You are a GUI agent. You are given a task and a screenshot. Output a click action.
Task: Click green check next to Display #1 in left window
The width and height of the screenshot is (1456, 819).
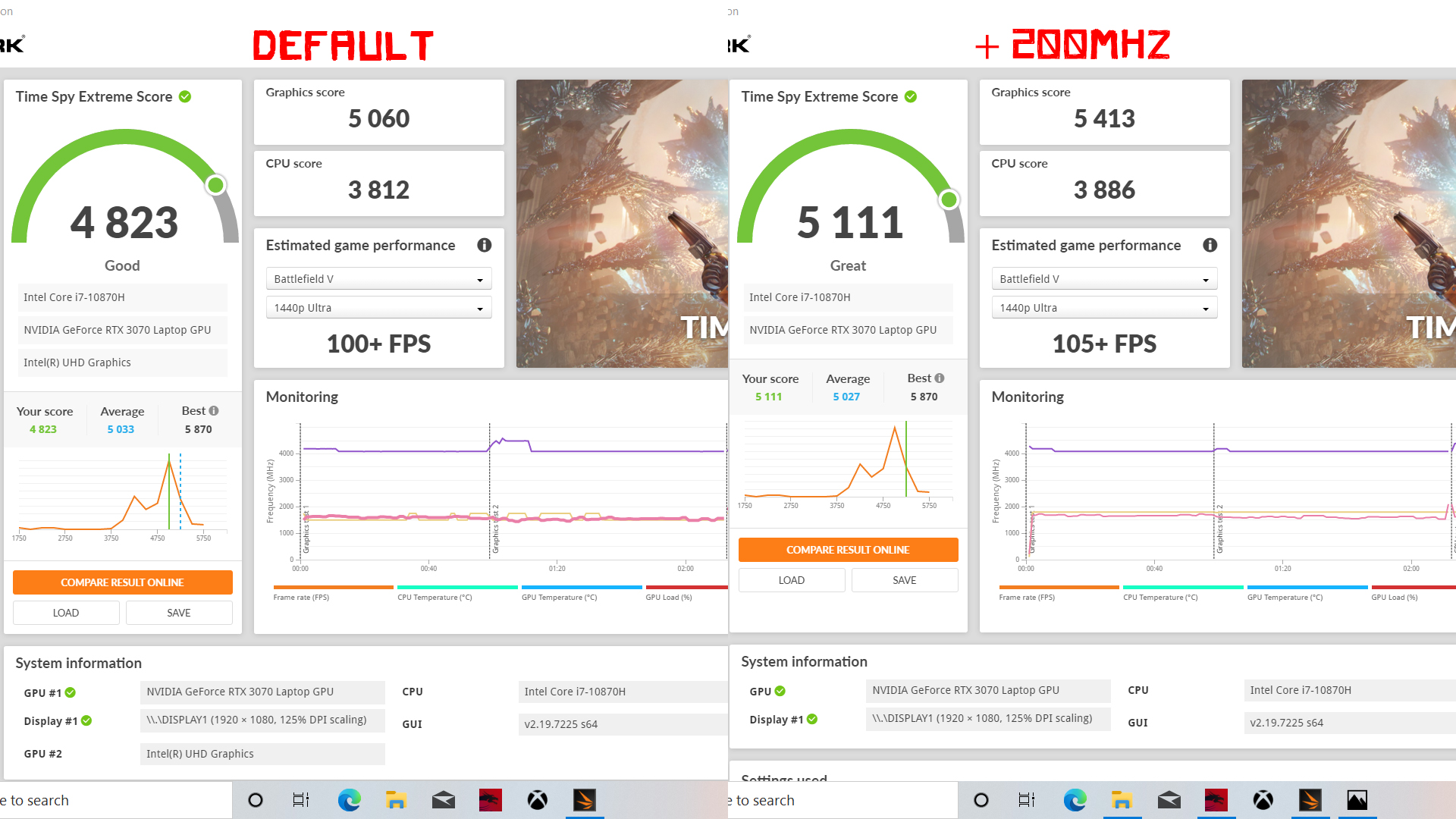(86, 720)
